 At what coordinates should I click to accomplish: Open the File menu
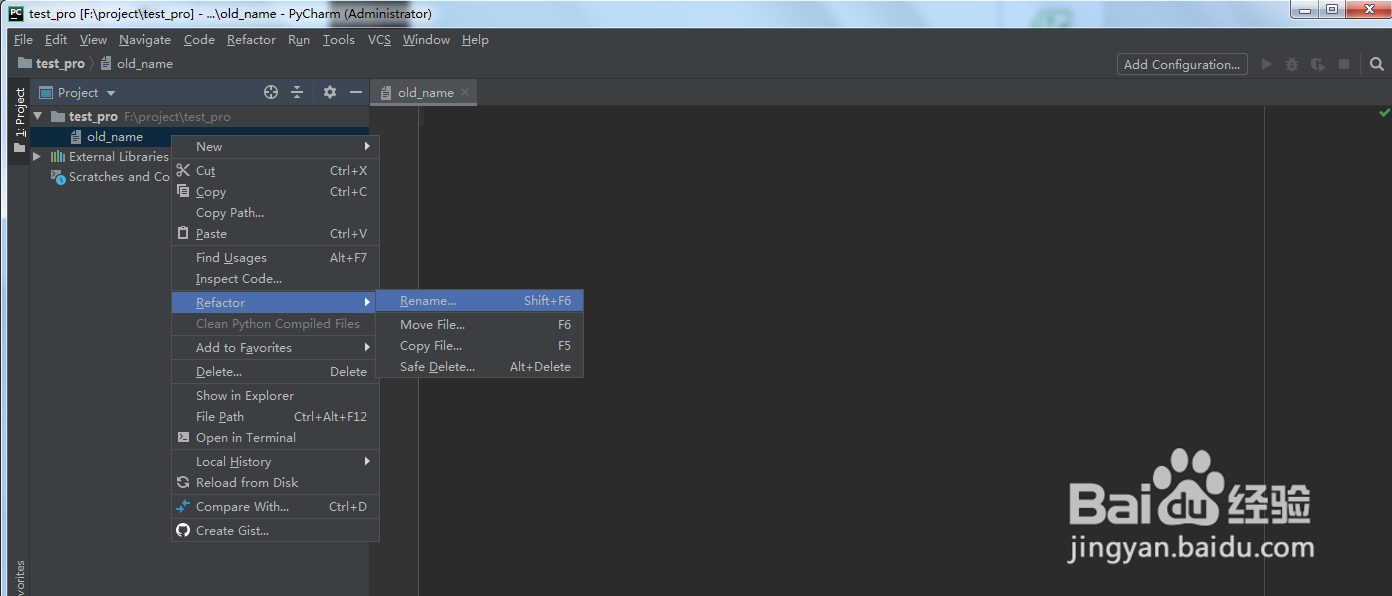click(23, 40)
